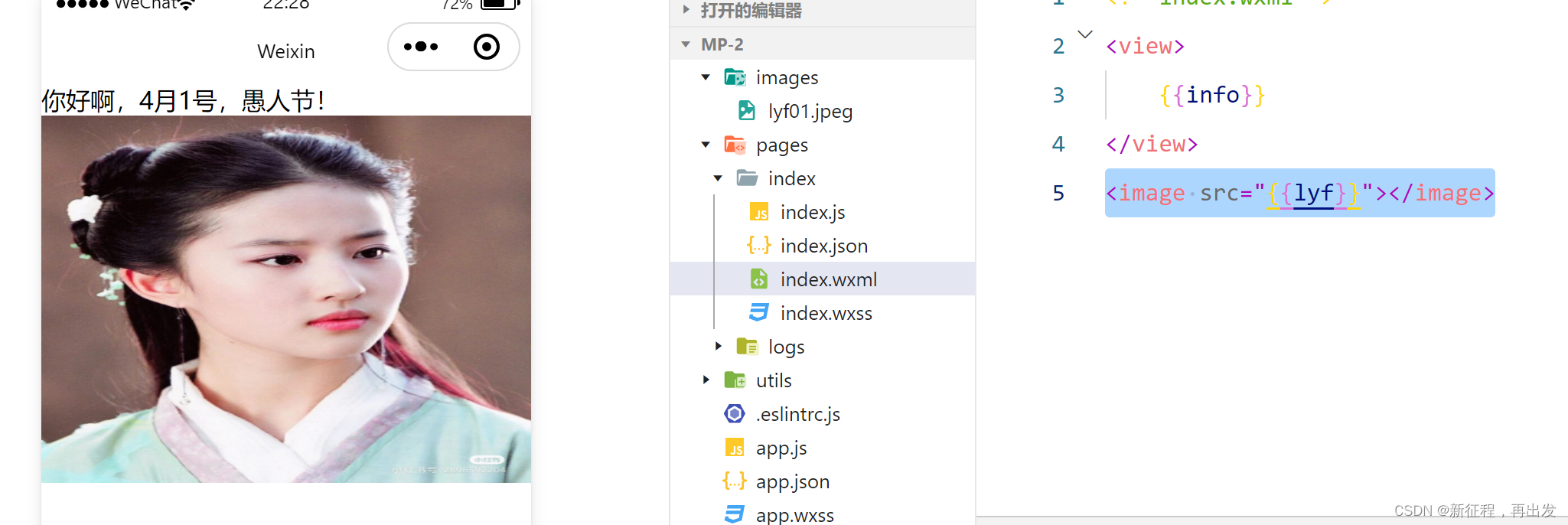Select the logs folder label

point(787,347)
